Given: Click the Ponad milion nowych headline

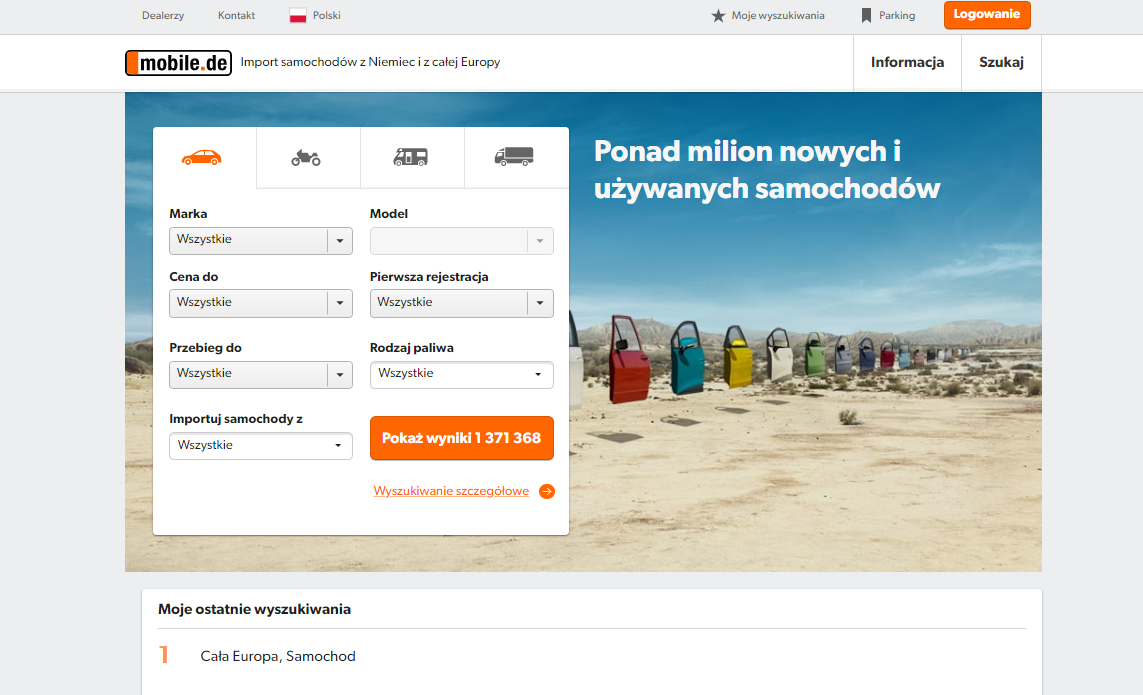Looking at the screenshot, I should [x=767, y=170].
